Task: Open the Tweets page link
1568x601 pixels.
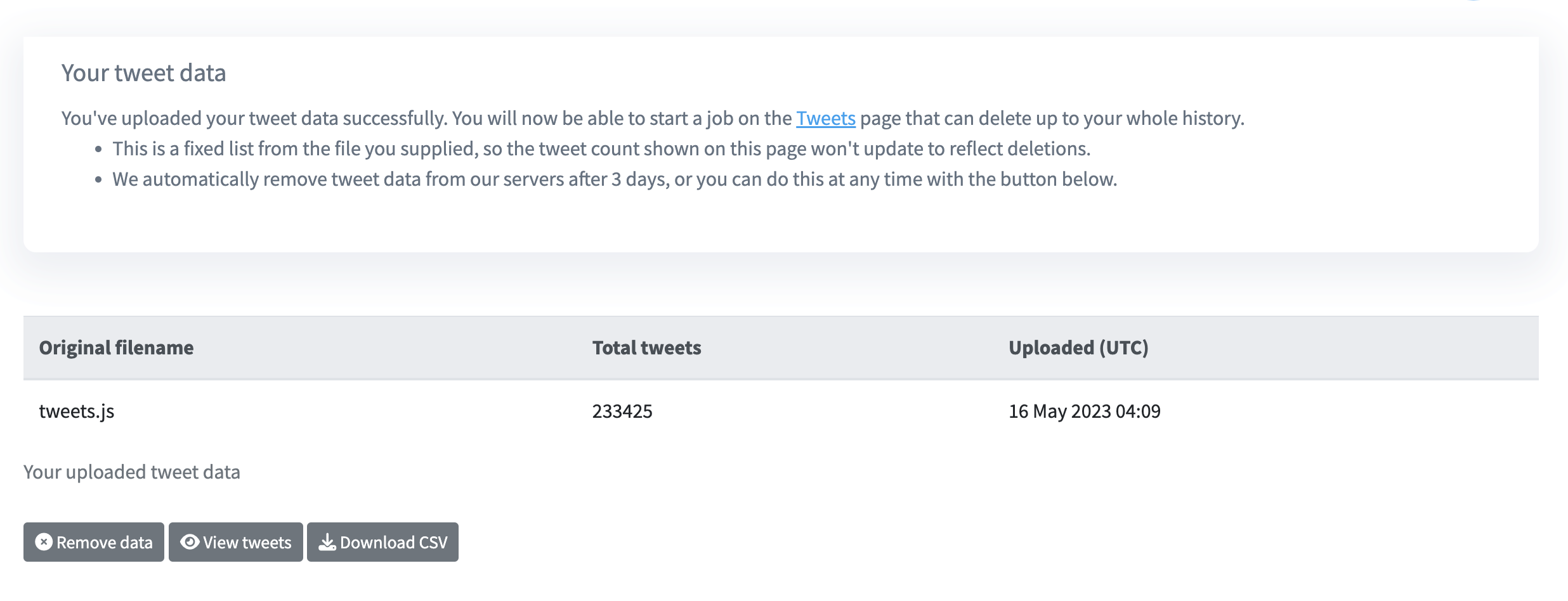Action: 825,119
